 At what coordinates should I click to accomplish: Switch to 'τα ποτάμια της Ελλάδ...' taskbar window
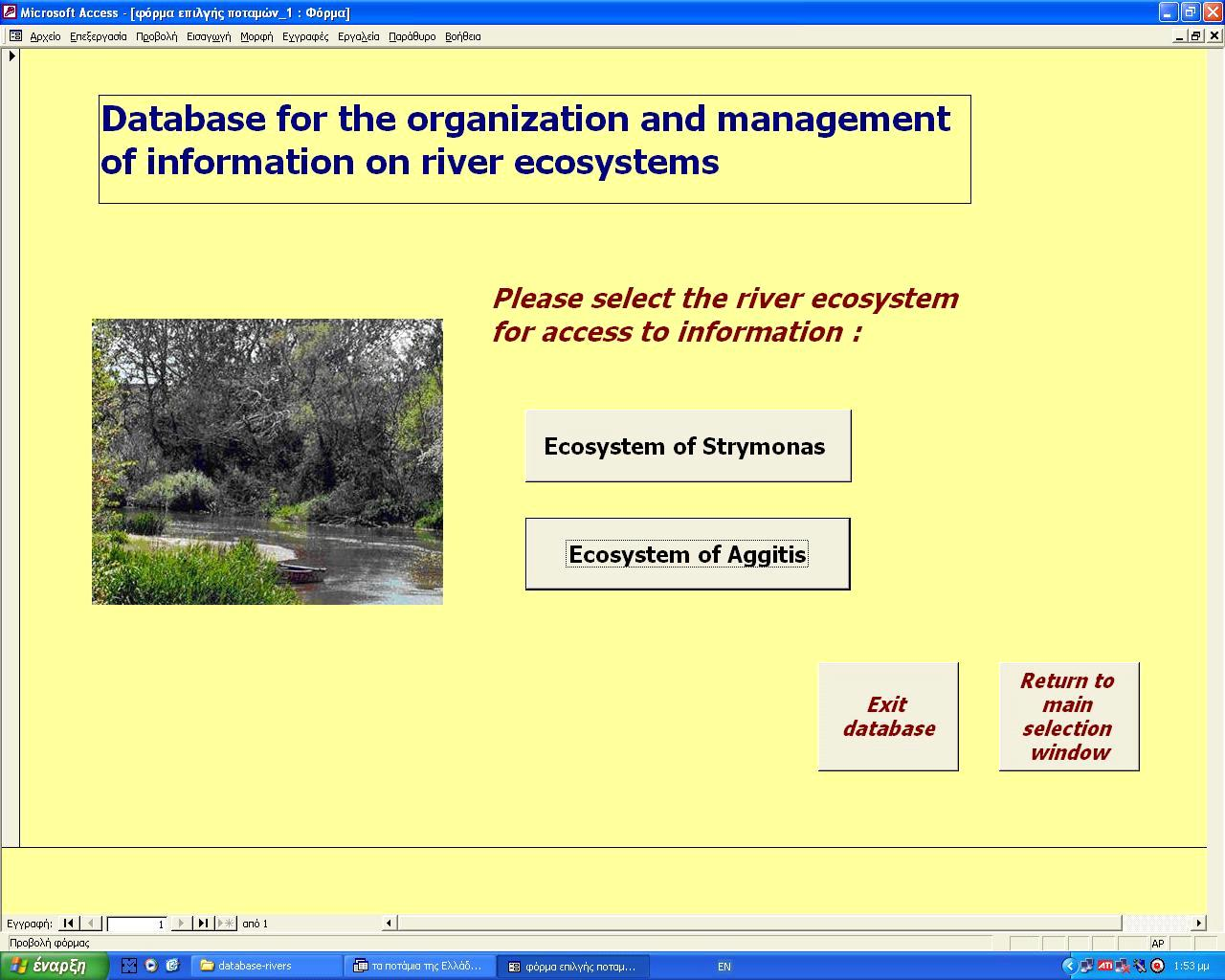tap(420, 967)
